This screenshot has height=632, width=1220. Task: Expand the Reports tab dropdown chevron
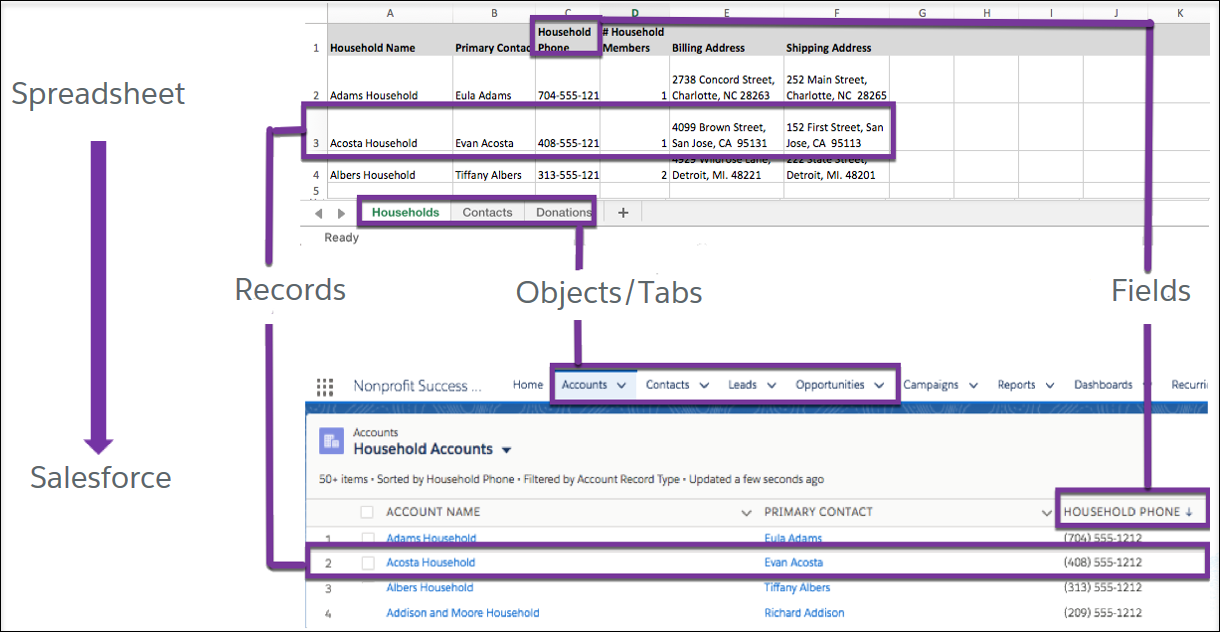tap(1050, 385)
